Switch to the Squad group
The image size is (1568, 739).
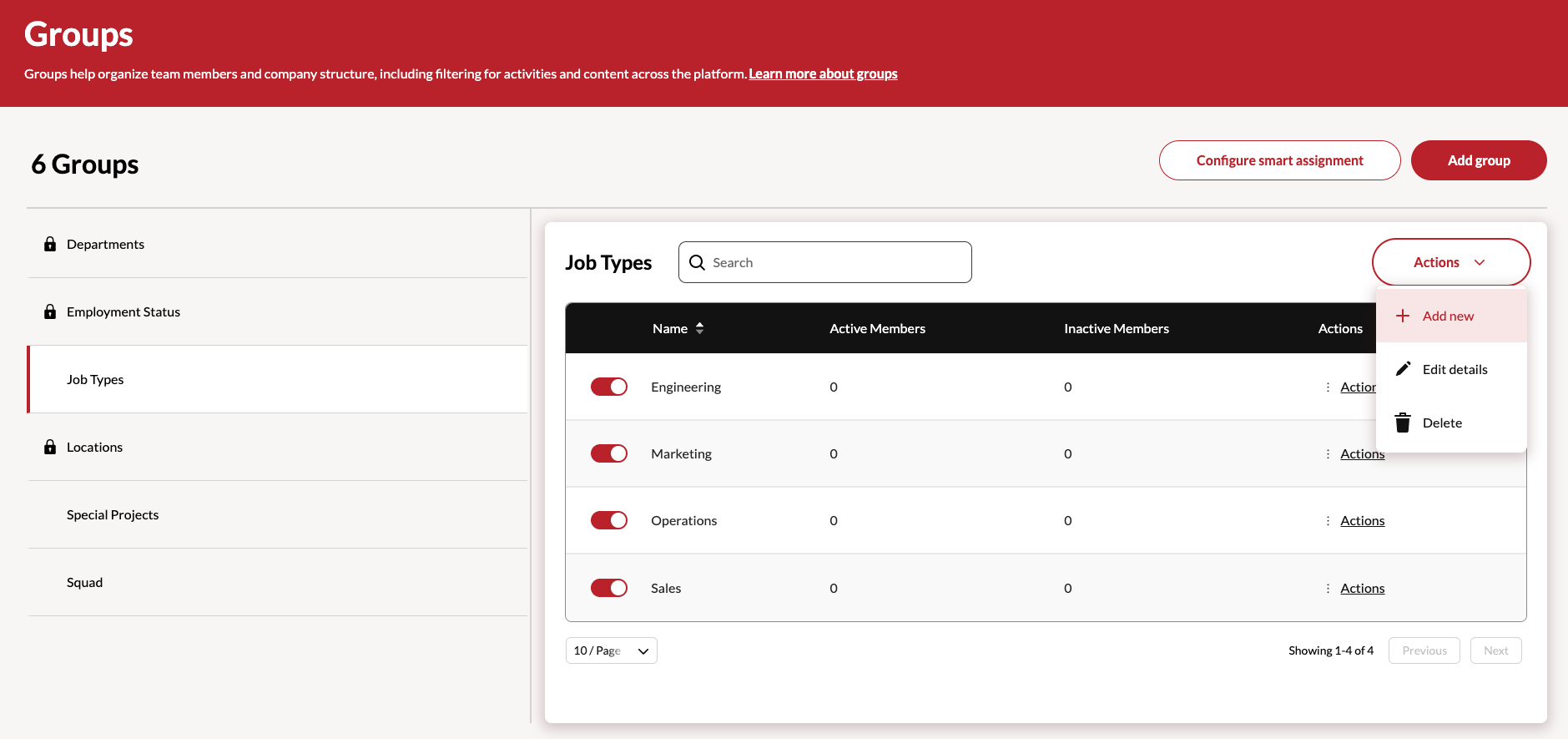[85, 582]
